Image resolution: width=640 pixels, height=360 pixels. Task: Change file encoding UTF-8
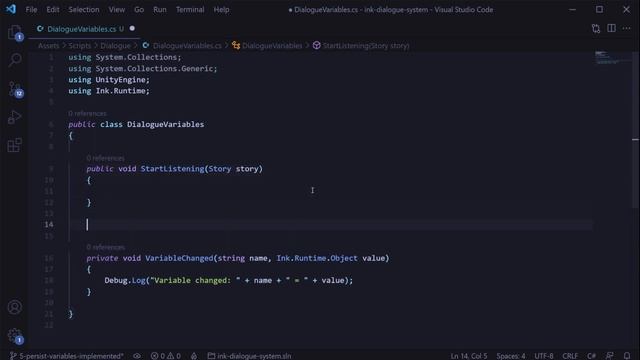[544, 356]
